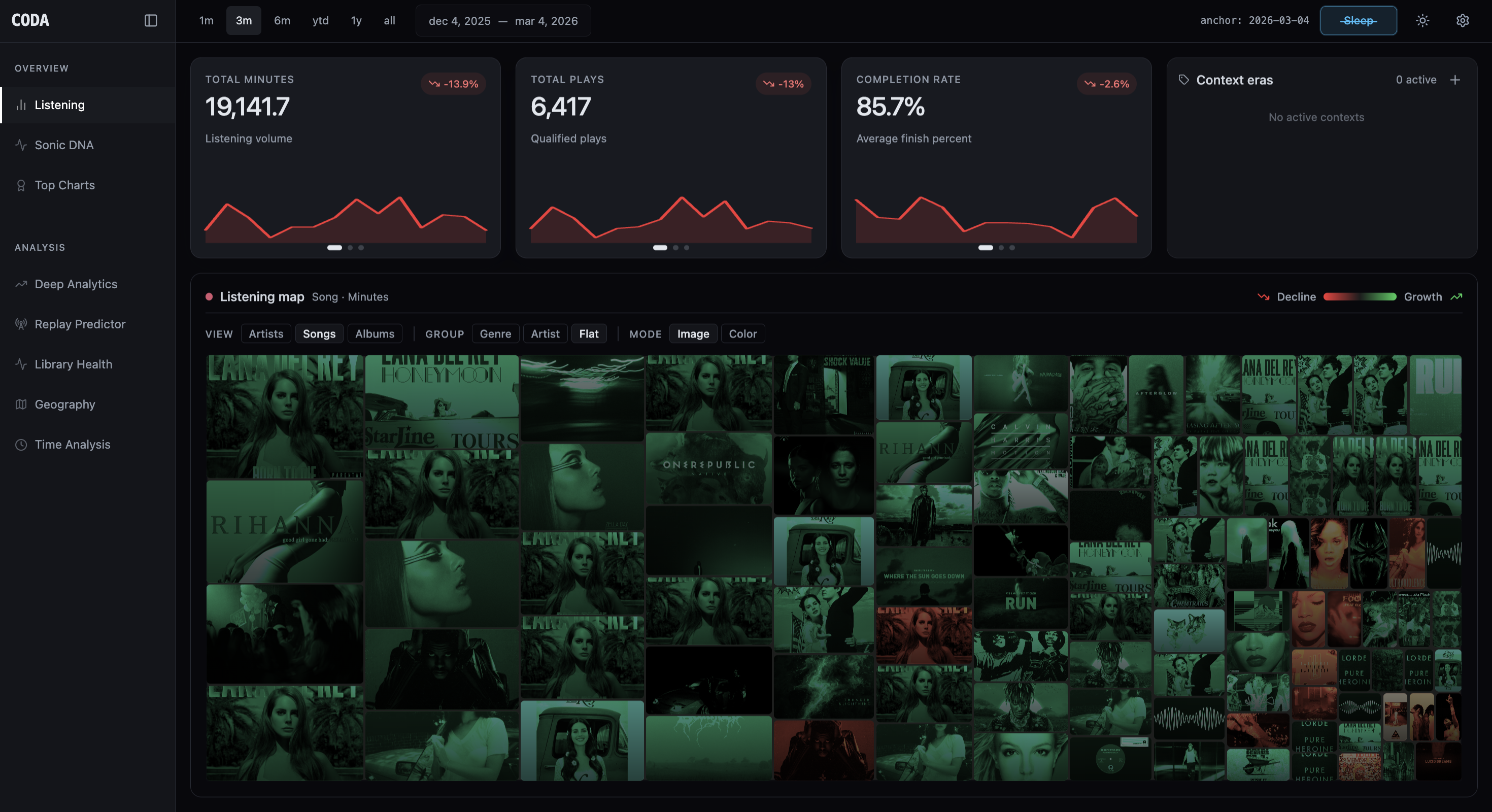Open Library Health from the sidebar
Viewport: 1492px width, 812px height.
(x=21, y=364)
